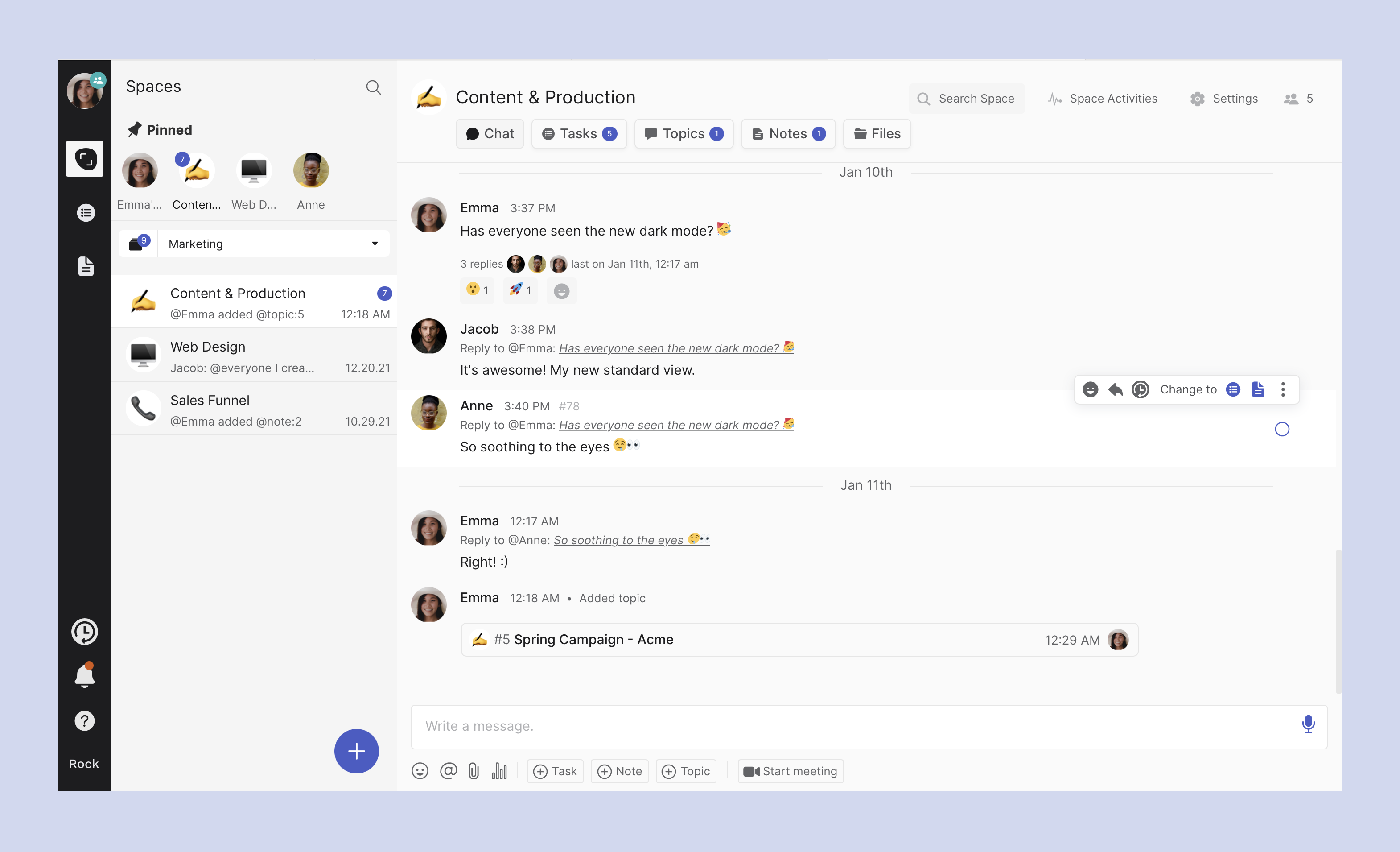This screenshot has height=852, width=1400.
Task: Open the notifications bell in sidebar
Action: click(85, 675)
